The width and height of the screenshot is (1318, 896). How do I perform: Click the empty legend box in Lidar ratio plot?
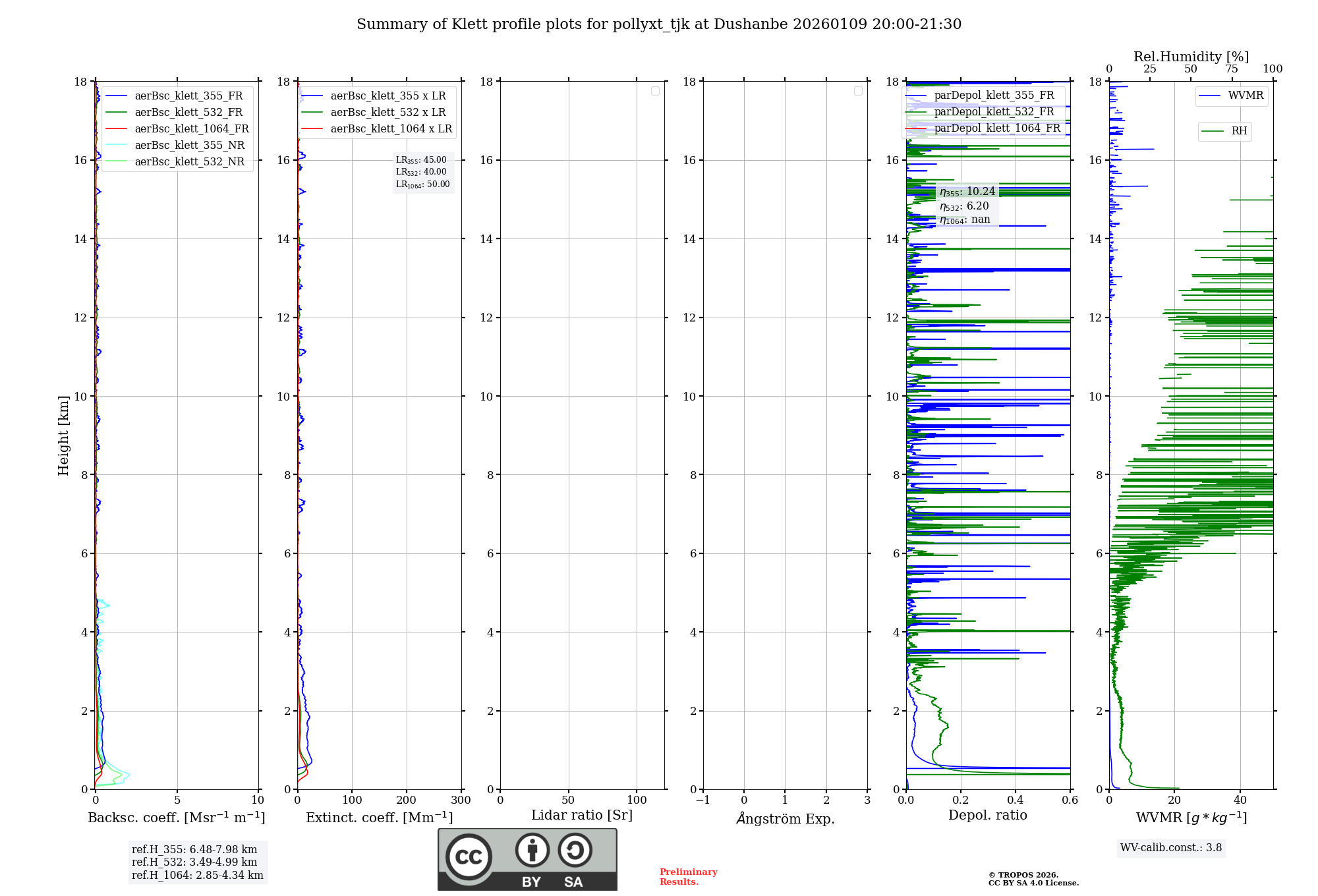tap(655, 91)
